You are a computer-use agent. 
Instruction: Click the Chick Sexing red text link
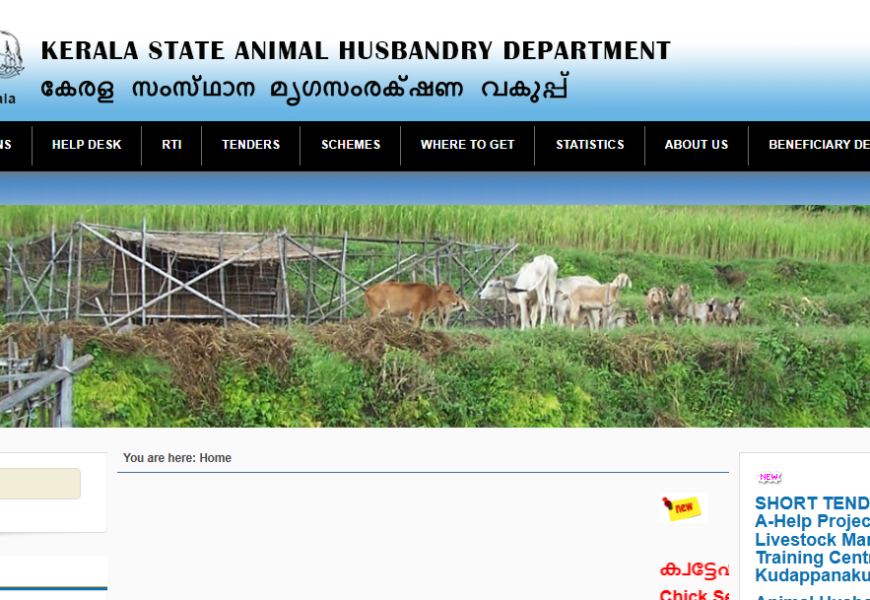coord(694,594)
